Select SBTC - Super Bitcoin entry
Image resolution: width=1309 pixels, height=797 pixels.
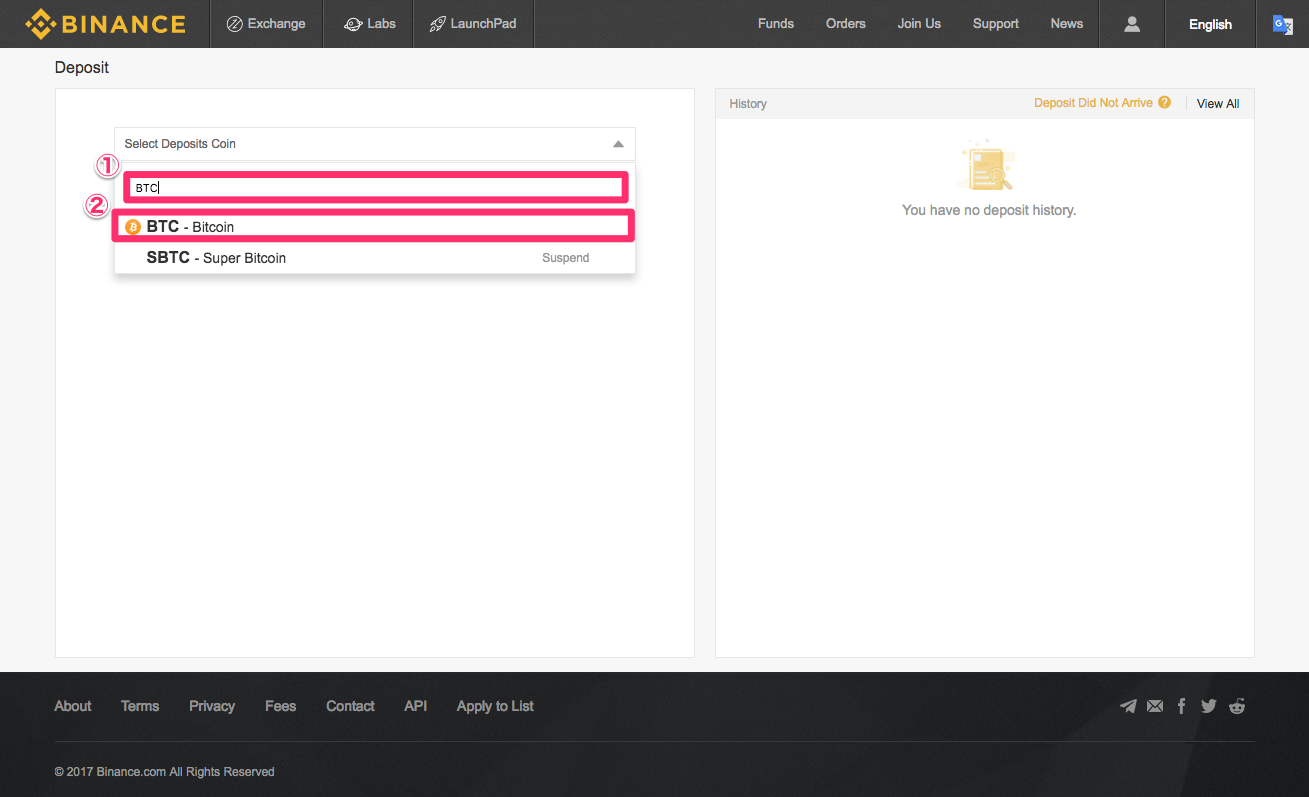click(x=374, y=258)
